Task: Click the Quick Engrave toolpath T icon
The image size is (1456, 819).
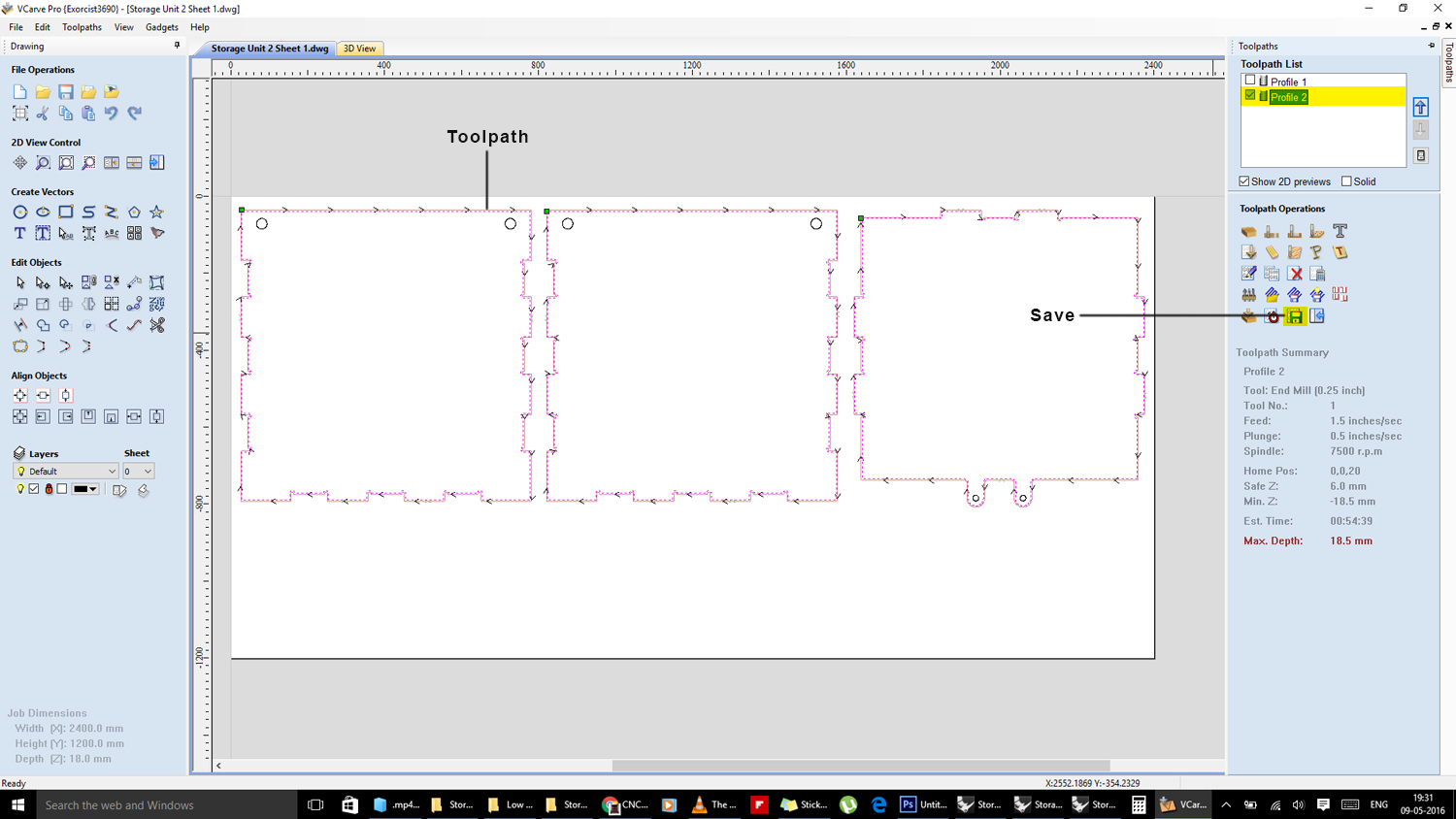Action: [1340, 231]
